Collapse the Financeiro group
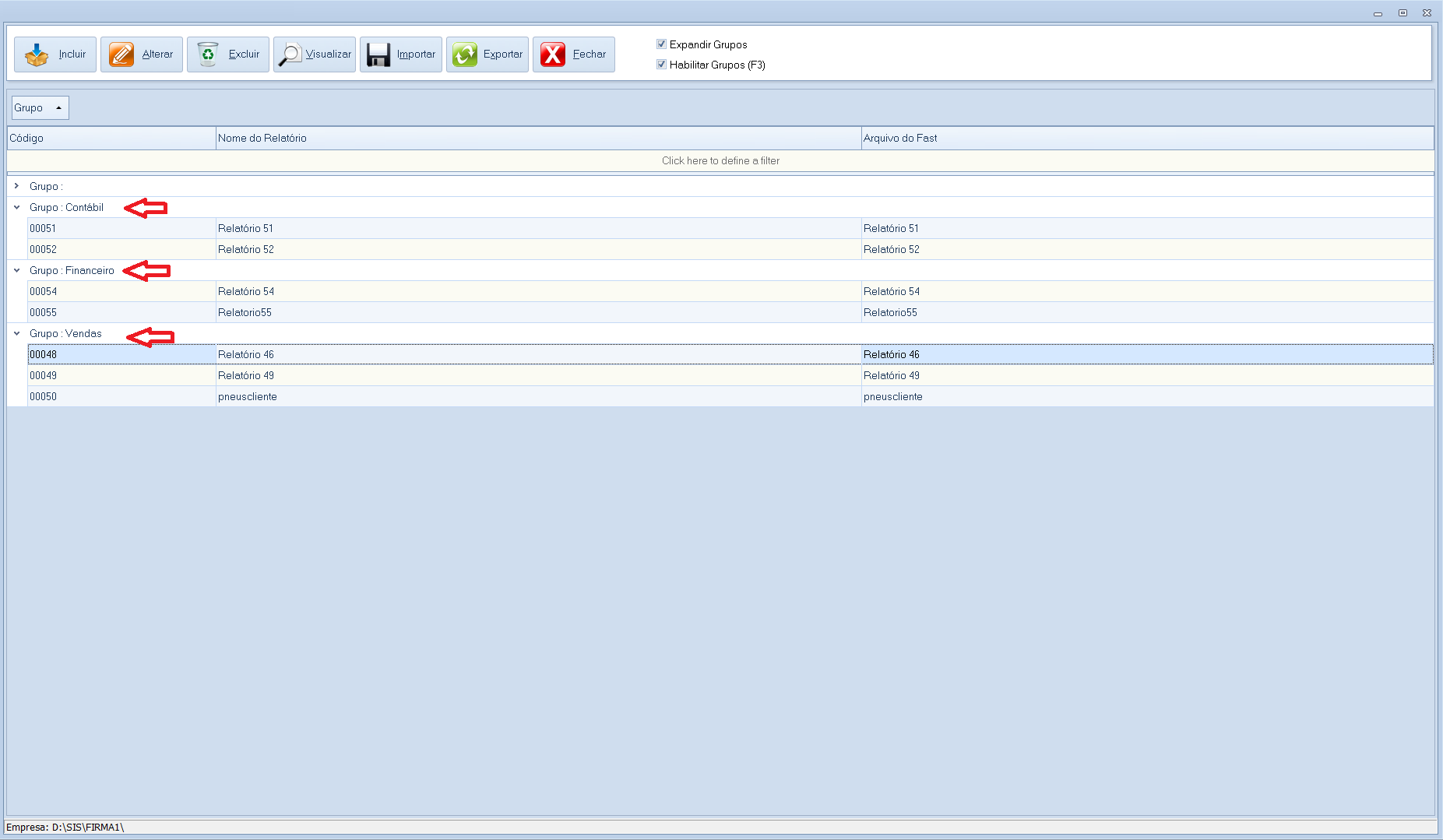The height and width of the screenshot is (840, 1443). point(16,270)
